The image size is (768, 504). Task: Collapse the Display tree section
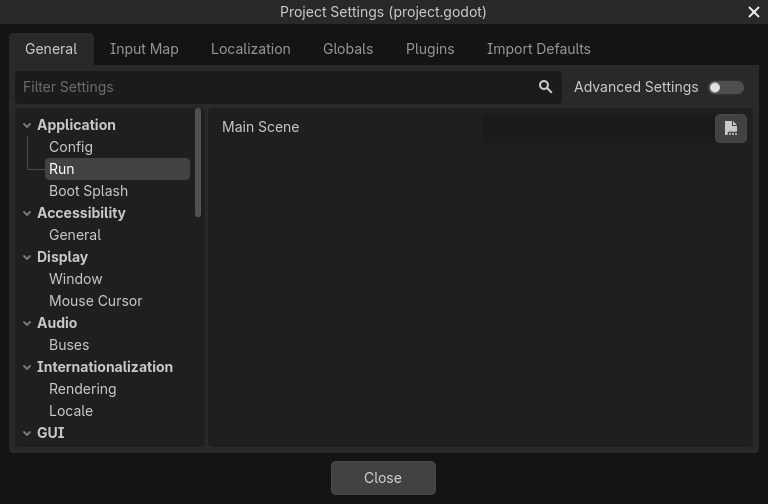[27, 257]
